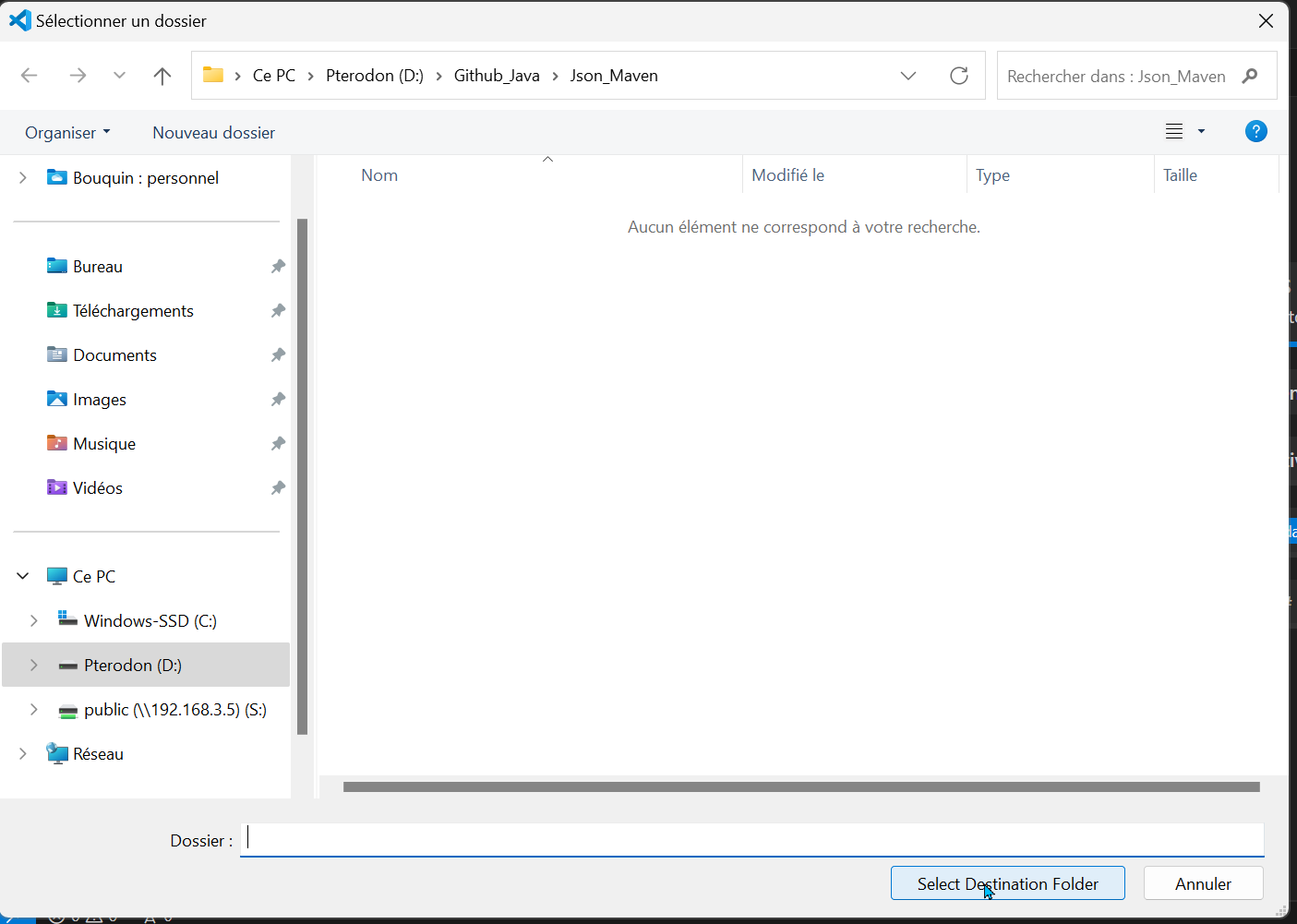This screenshot has width=1297, height=924.
Task: Click the Forward navigation arrow
Action: 78,76
